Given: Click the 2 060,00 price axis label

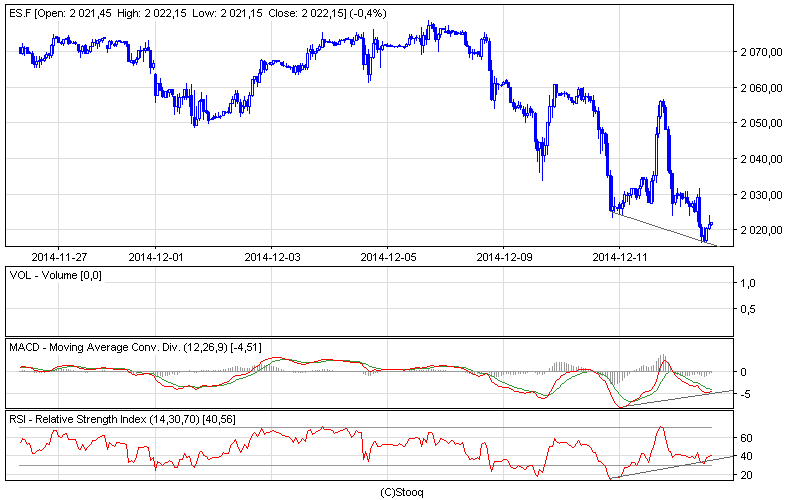Looking at the screenshot, I should [762, 88].
